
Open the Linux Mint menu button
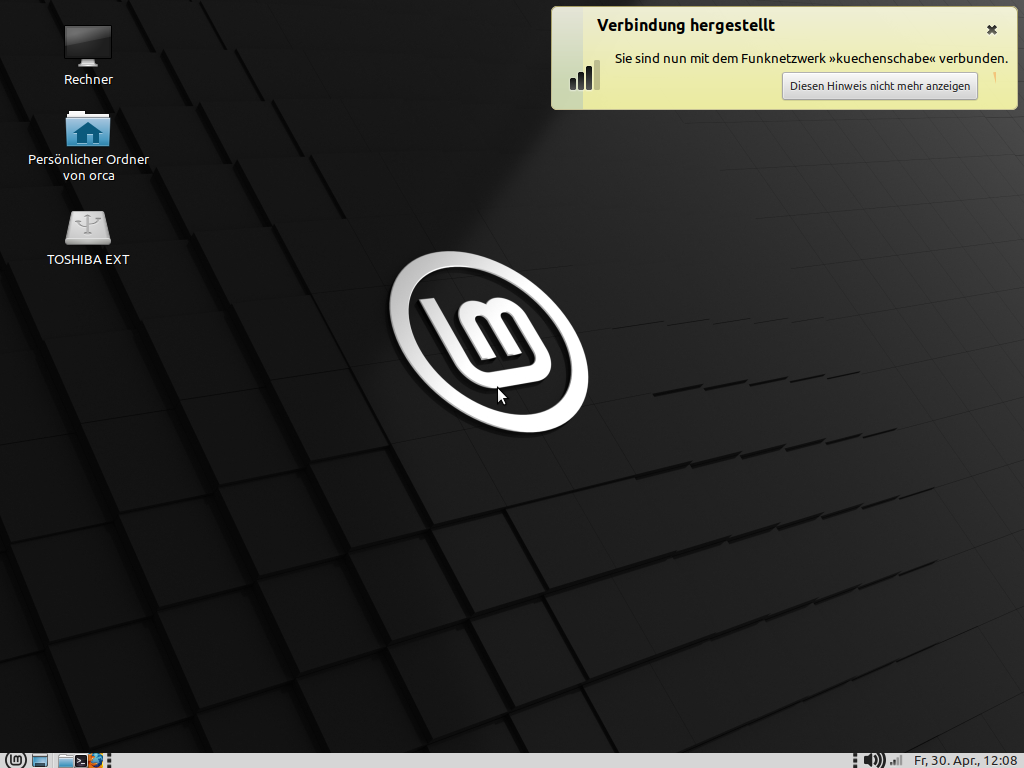[x=16, y=760]
